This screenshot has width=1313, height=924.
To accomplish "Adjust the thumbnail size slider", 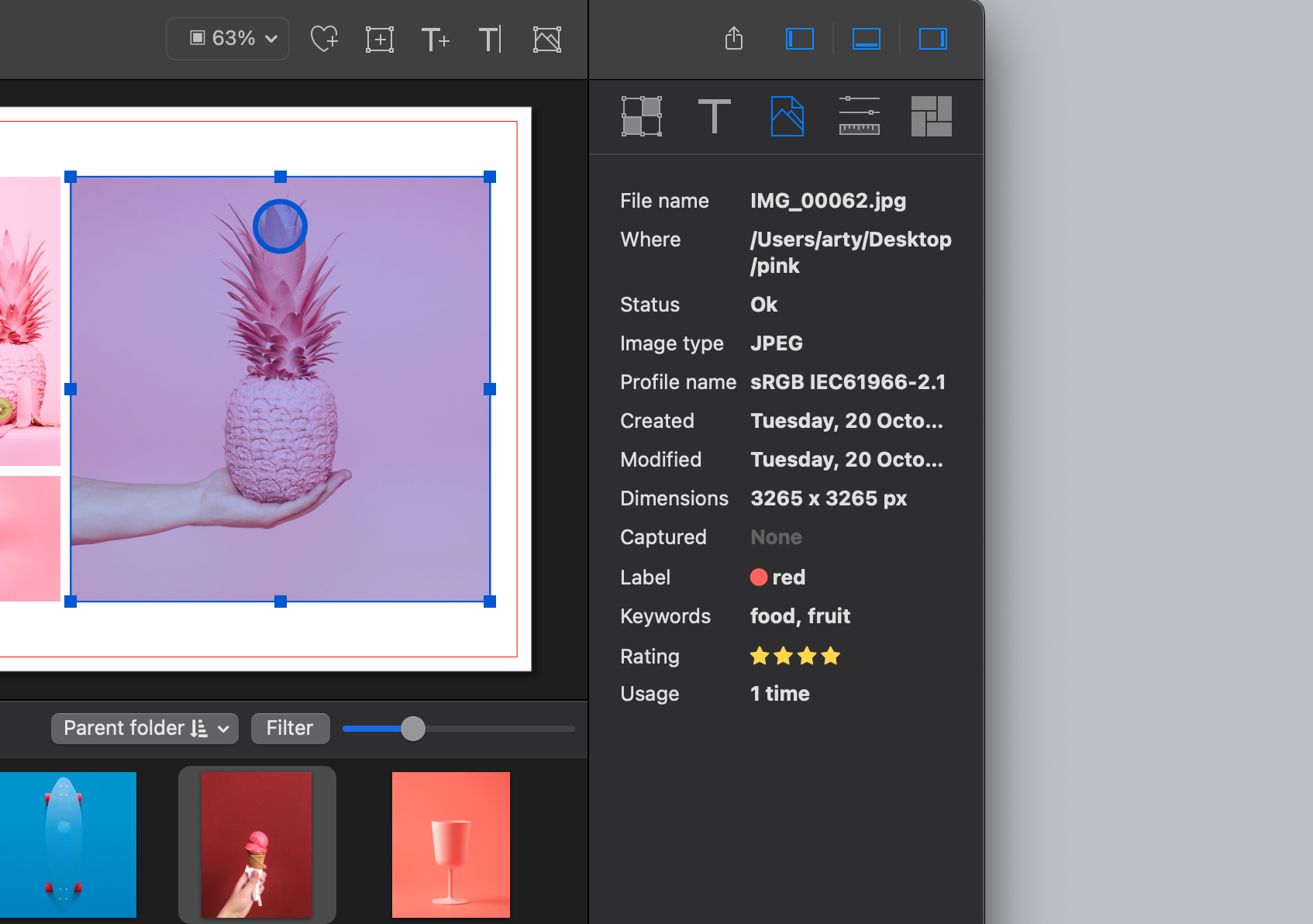I will pos(413,729).
